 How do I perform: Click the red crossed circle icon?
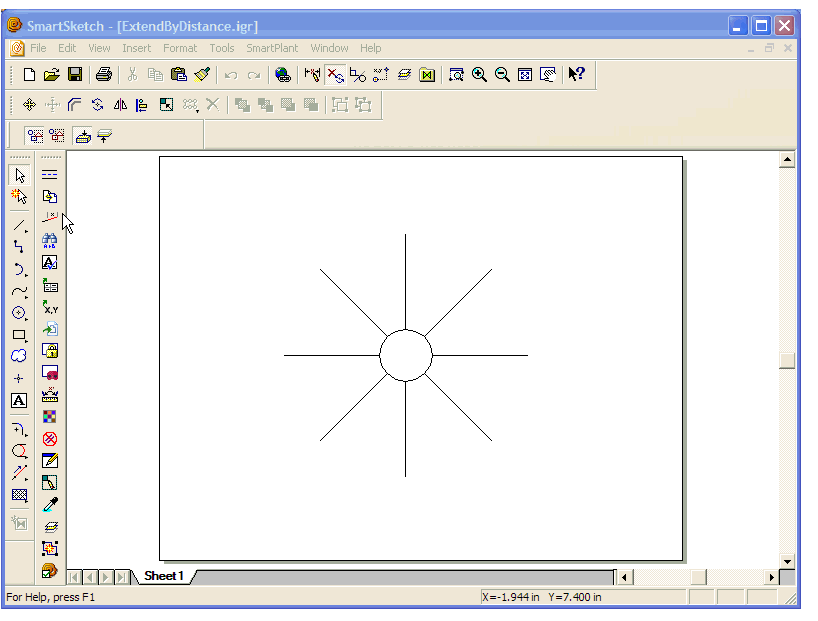50,439
